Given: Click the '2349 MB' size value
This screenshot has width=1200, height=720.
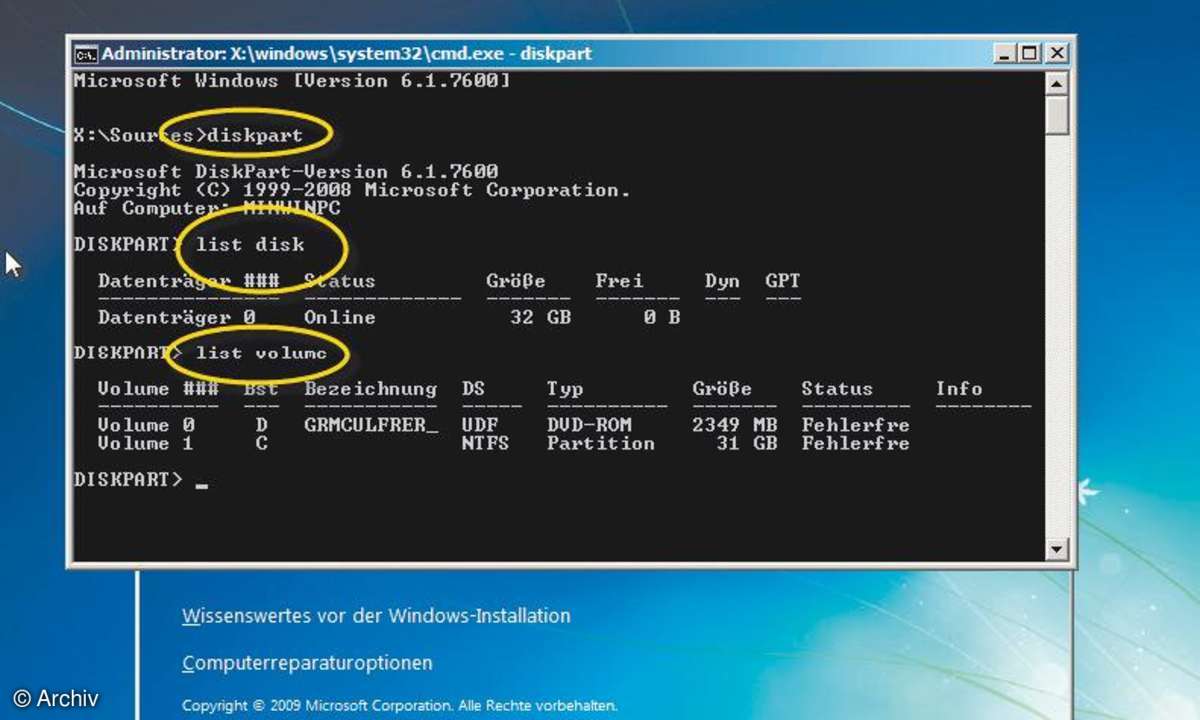Looking at the screenshot, I should pos(735,425).
